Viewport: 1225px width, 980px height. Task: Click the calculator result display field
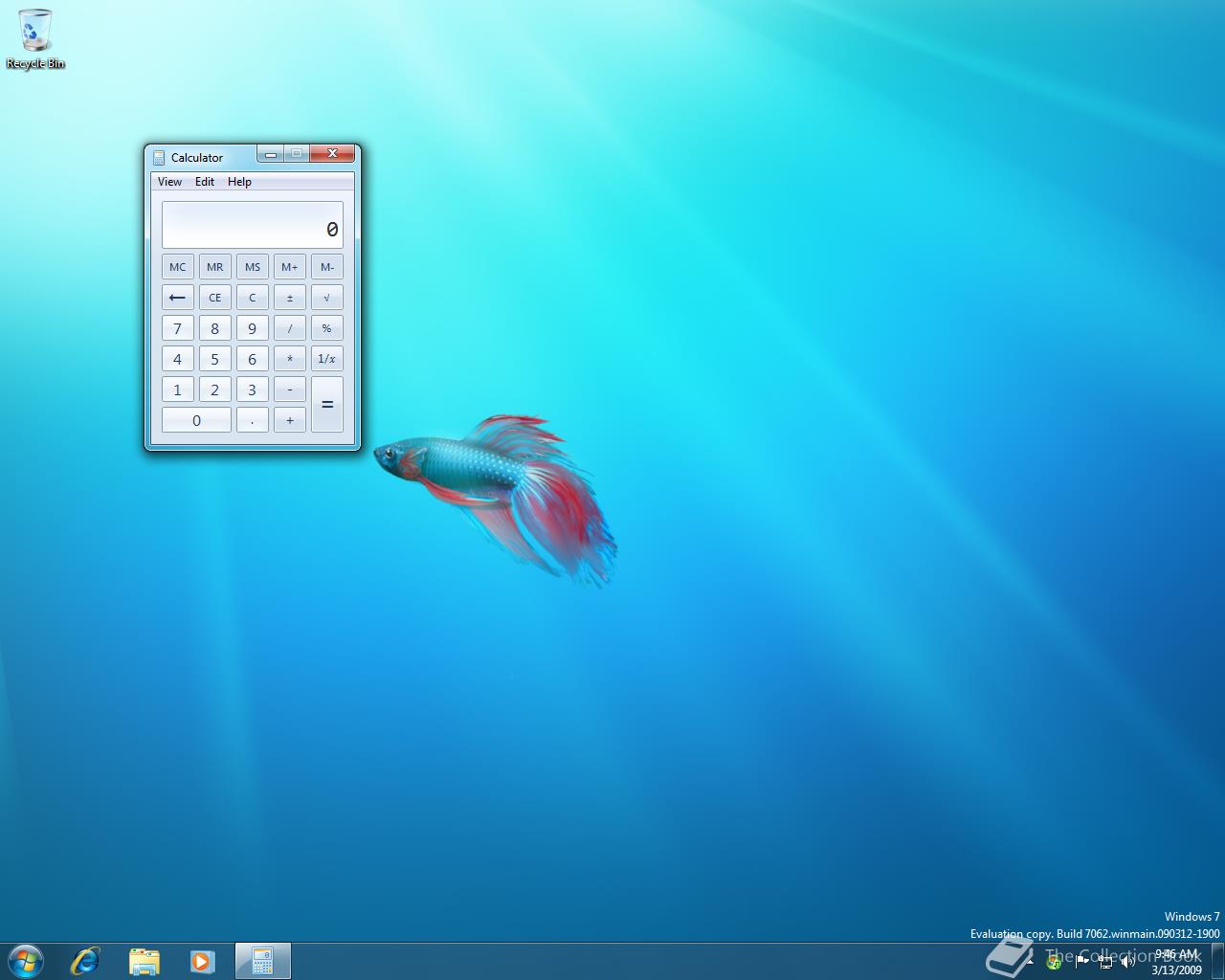pos(253,225)
